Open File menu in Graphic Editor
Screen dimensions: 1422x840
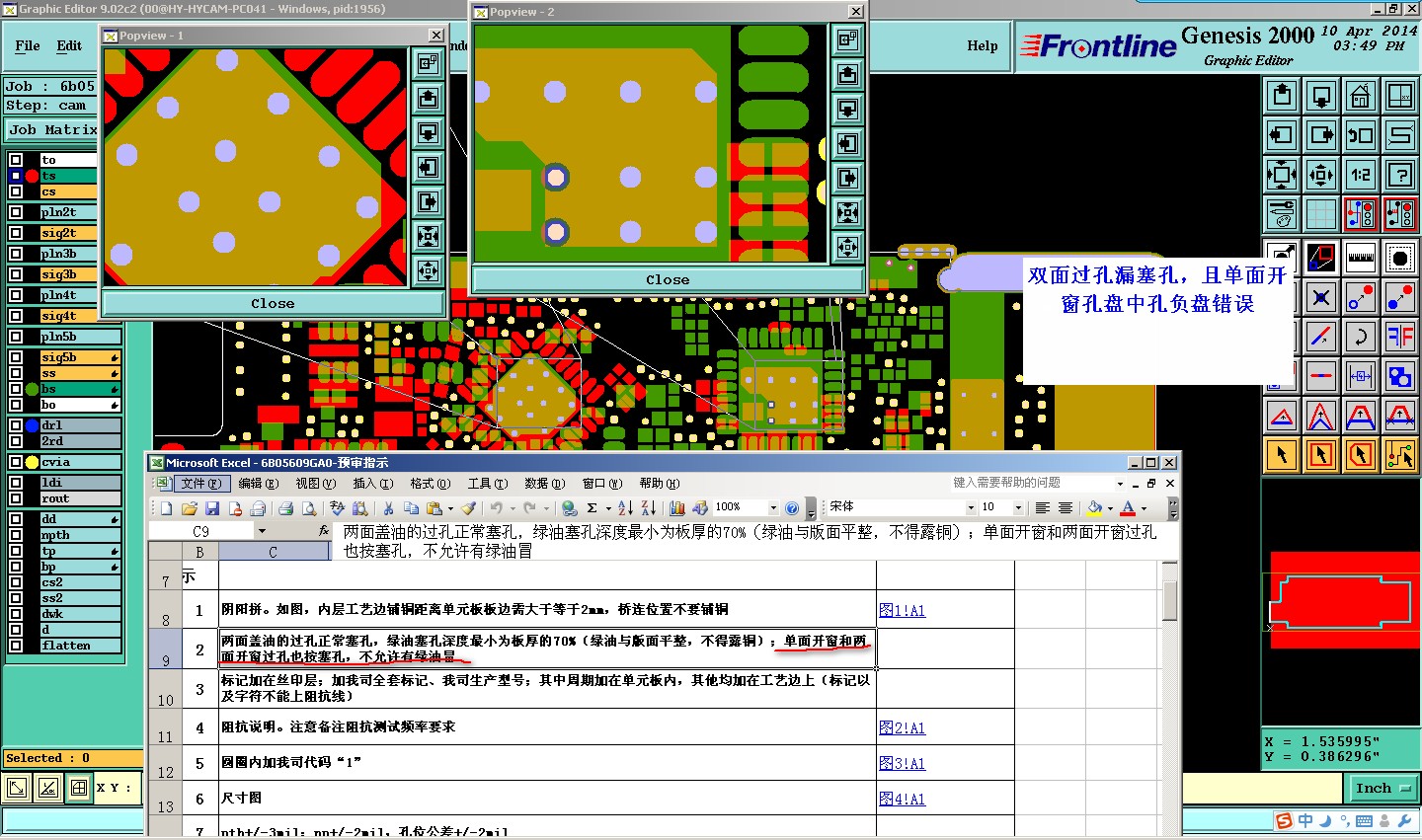28,45
